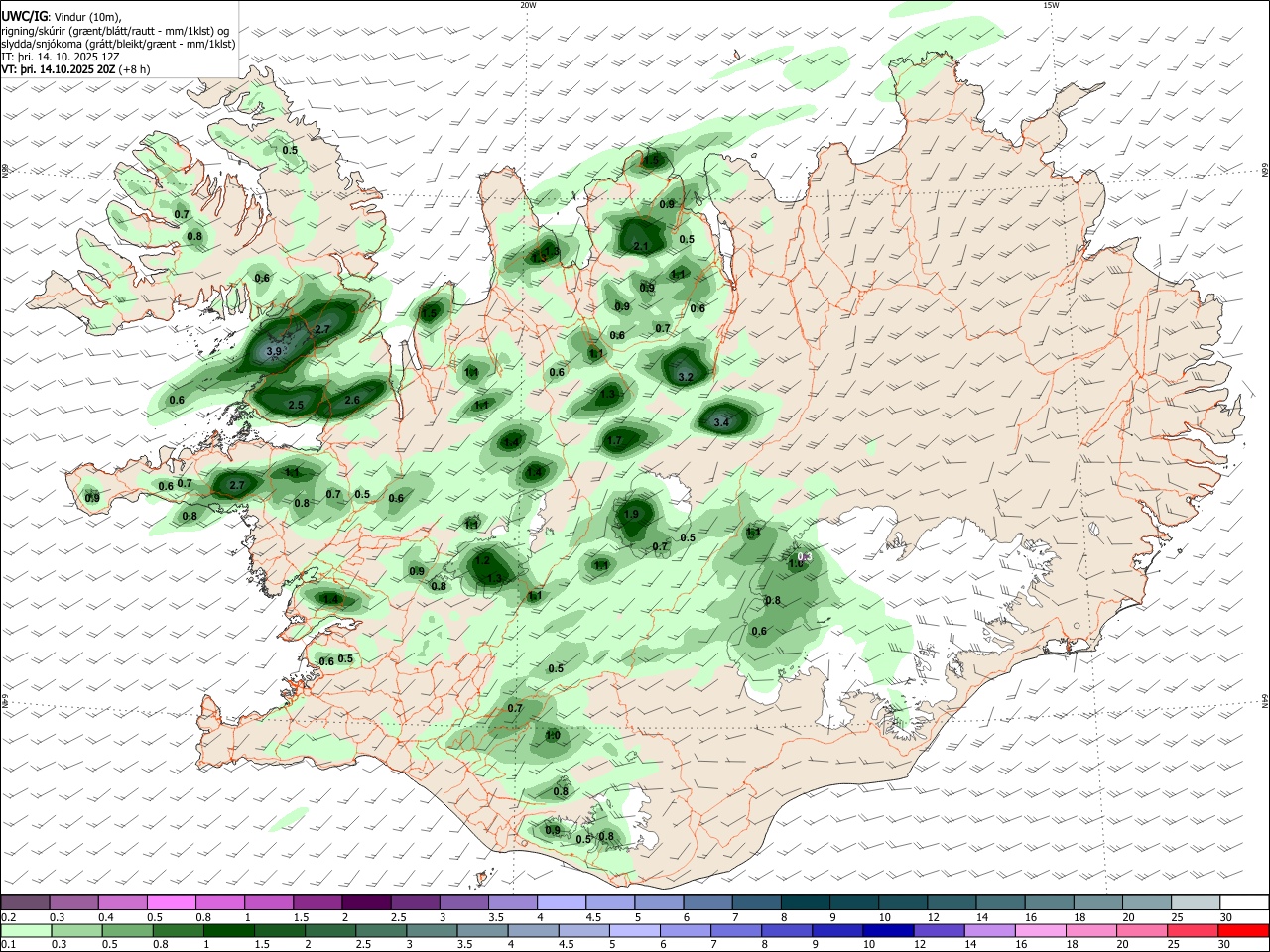
Task: Click the dark teal 8–9 snow swatch
Action: pyautogui.click(x=804, y=903)
